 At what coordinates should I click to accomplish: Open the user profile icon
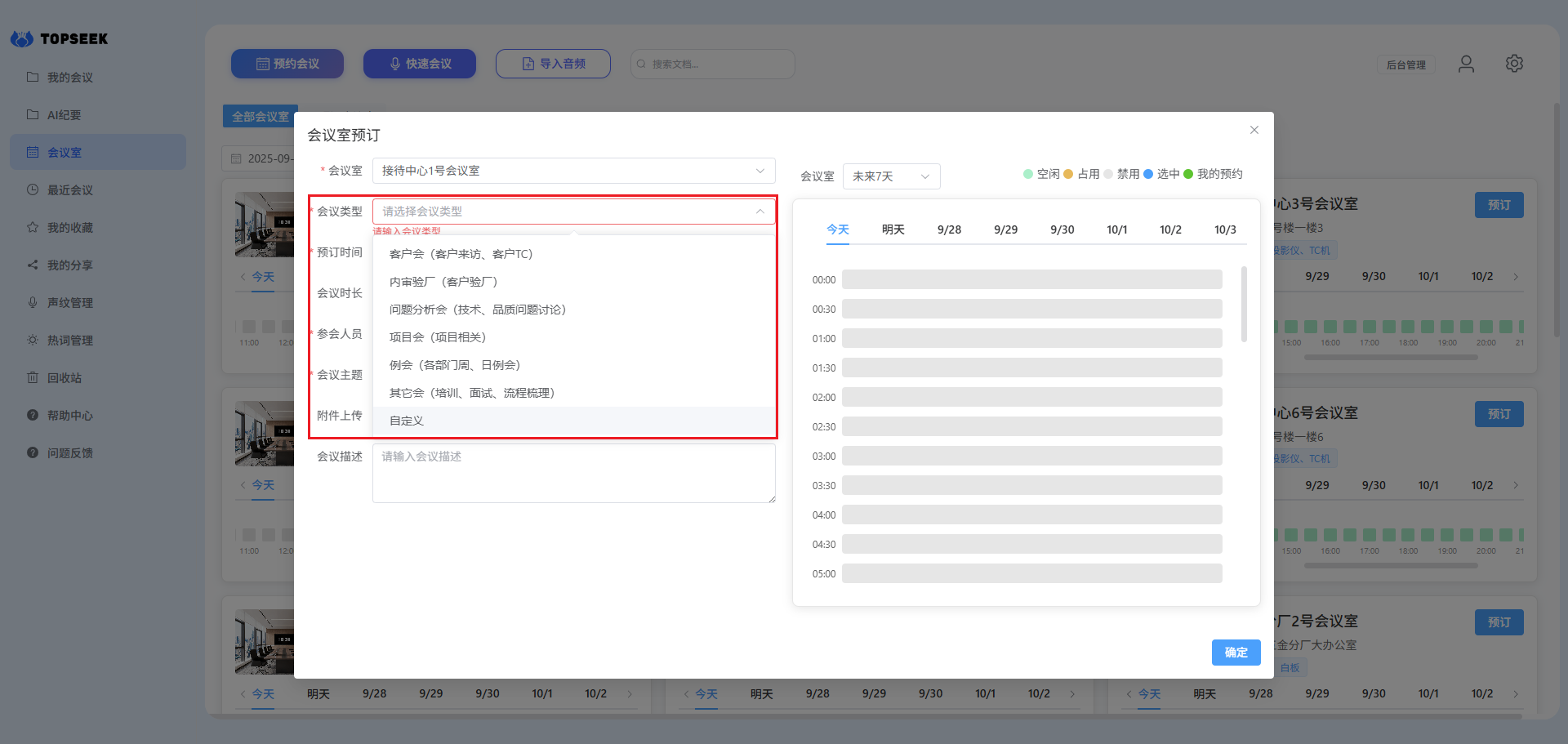(x=1466, y=64)
